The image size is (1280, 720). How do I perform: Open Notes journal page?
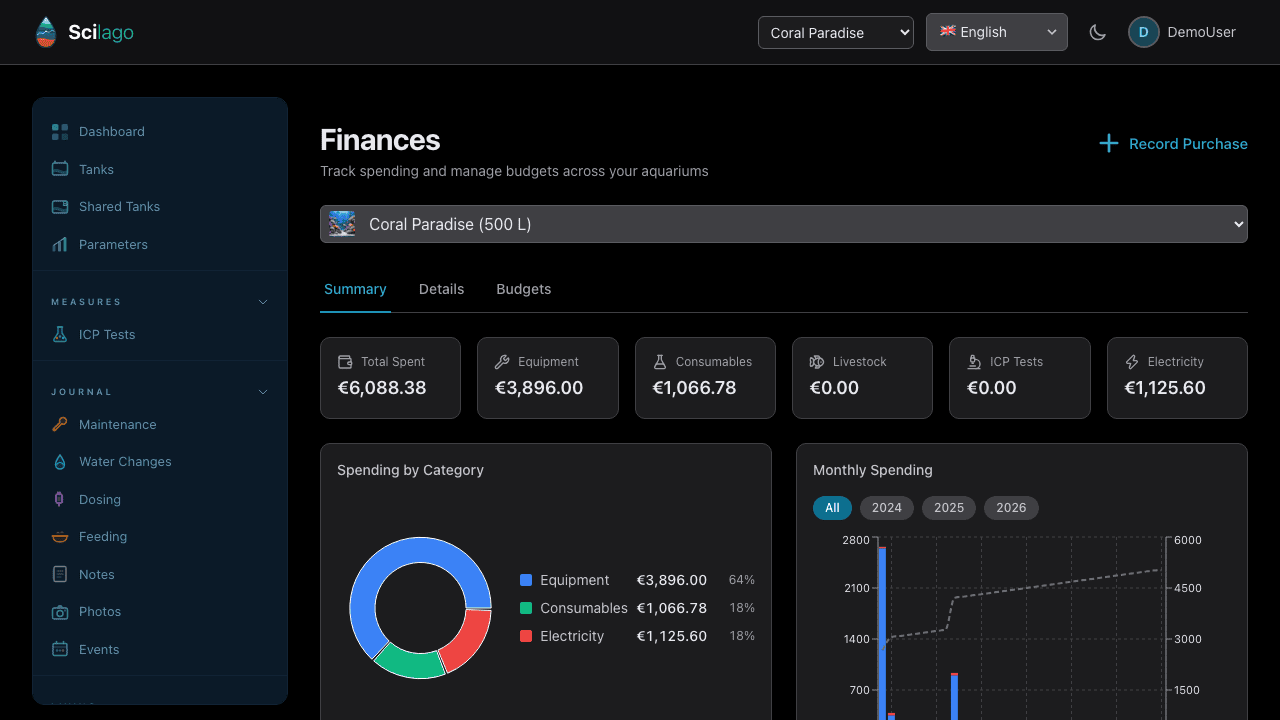[97, 574]
